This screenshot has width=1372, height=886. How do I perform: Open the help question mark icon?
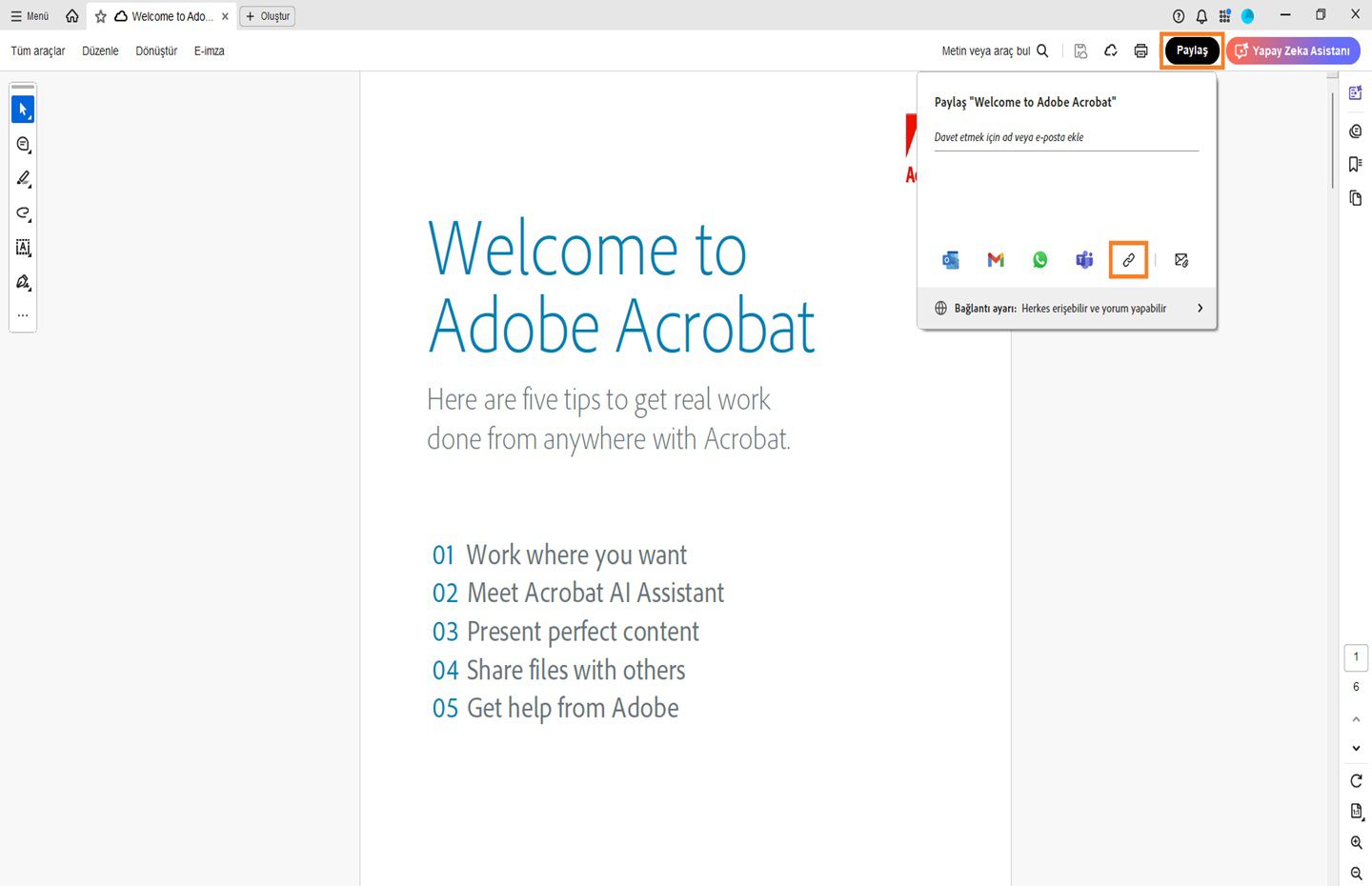coord(1179,16)
